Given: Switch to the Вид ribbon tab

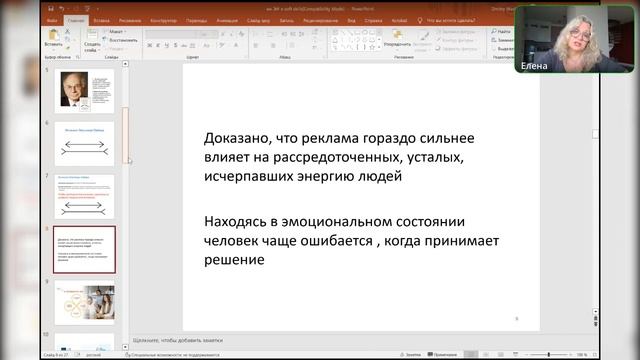Looking at the screenshot, I should (x=351, y=20).
